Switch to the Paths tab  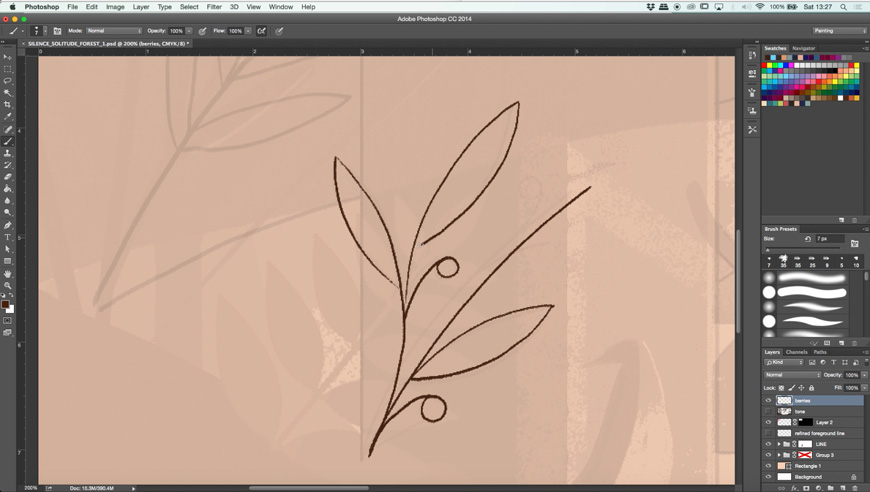pyautogui.click(x=820, y=352)
